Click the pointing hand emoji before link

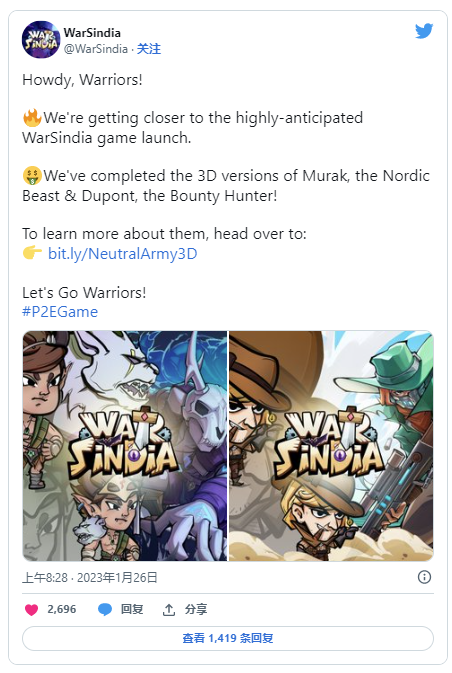click(32, 253)
